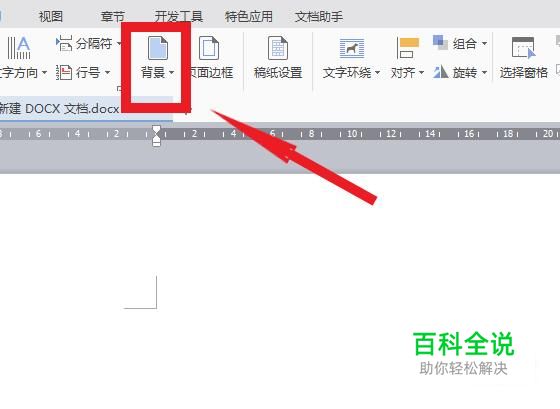Click the 分隔符 breaks icon
Viewport: 560px width, 409px height.
(x=64, y=44)
